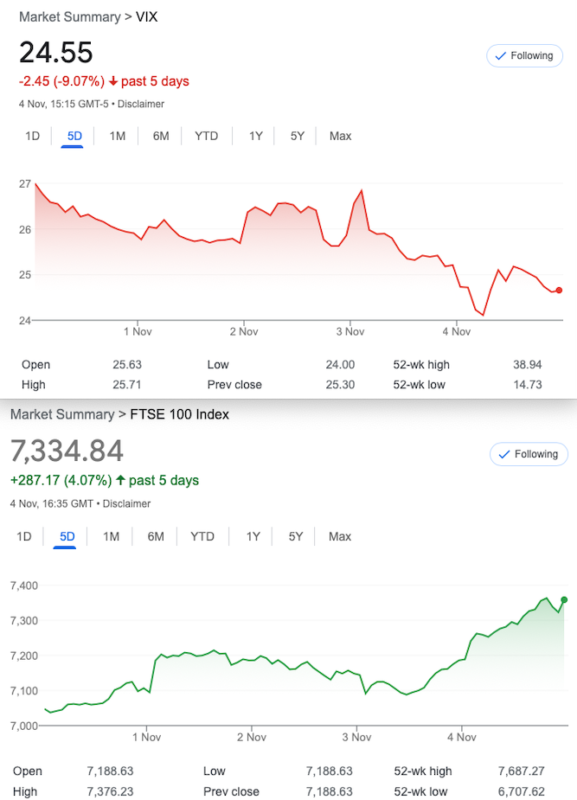This screenshot has height=800, width=577.
Task: Switch VIX chart to 6M range
Action: point(161,136)
